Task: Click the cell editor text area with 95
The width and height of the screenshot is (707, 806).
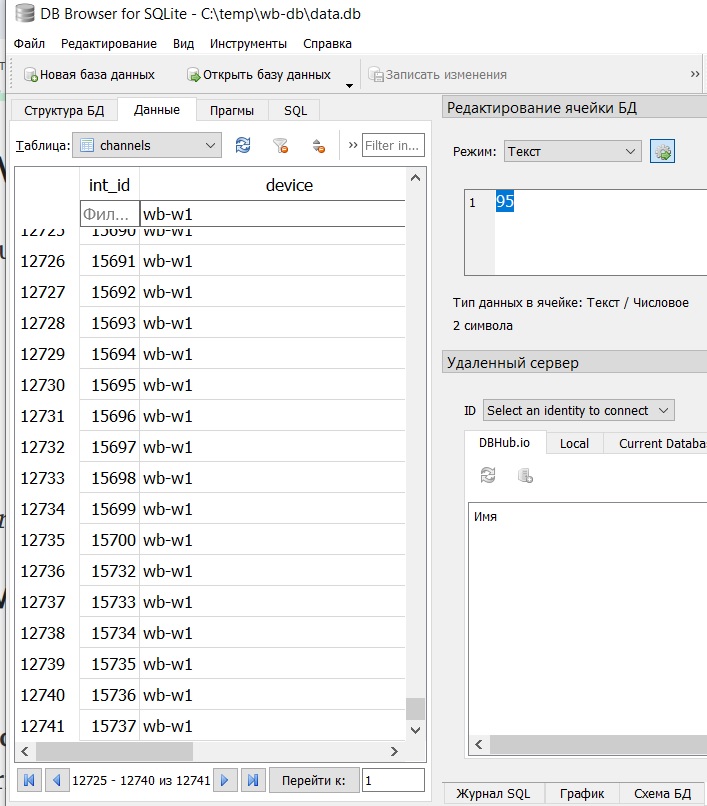Action: coord(586,232)
